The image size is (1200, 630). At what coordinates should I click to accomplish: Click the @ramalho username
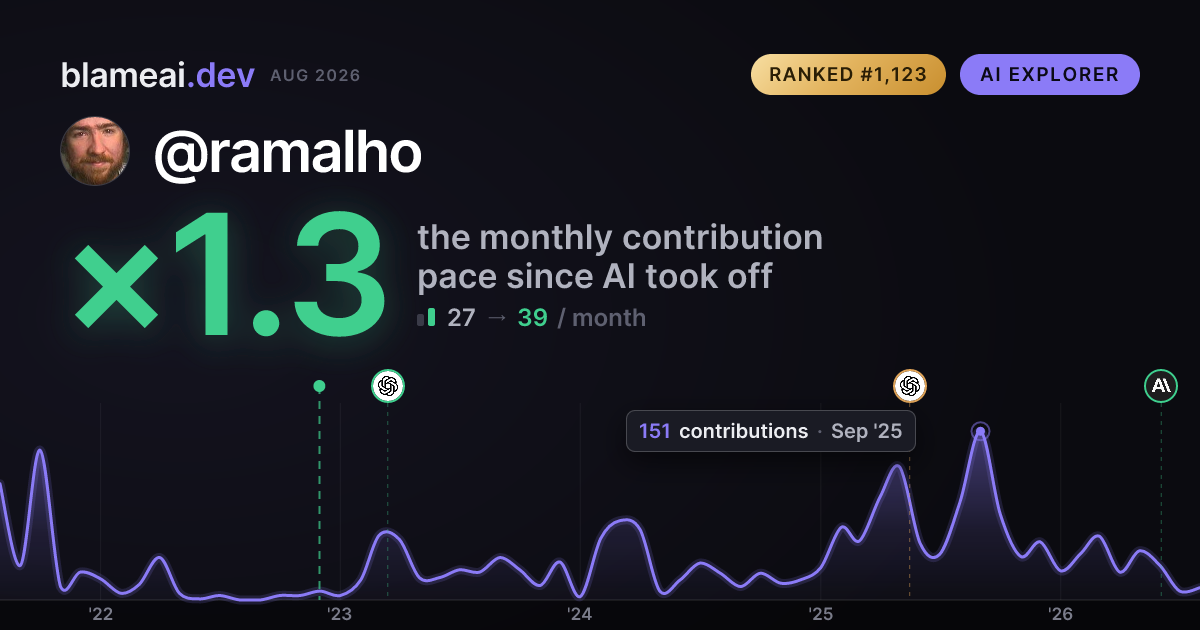pyautogui.click(x=288, y=152)
